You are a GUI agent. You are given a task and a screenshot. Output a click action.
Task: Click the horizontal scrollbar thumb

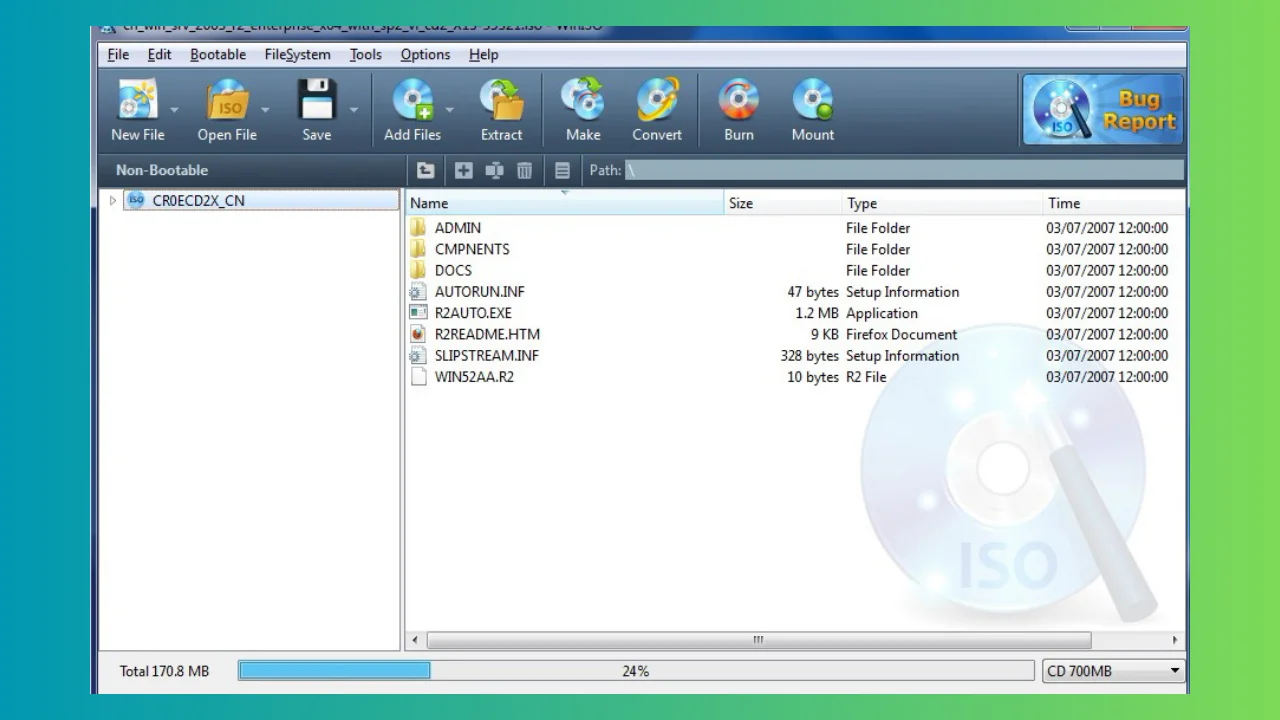[x=759, y=640]
